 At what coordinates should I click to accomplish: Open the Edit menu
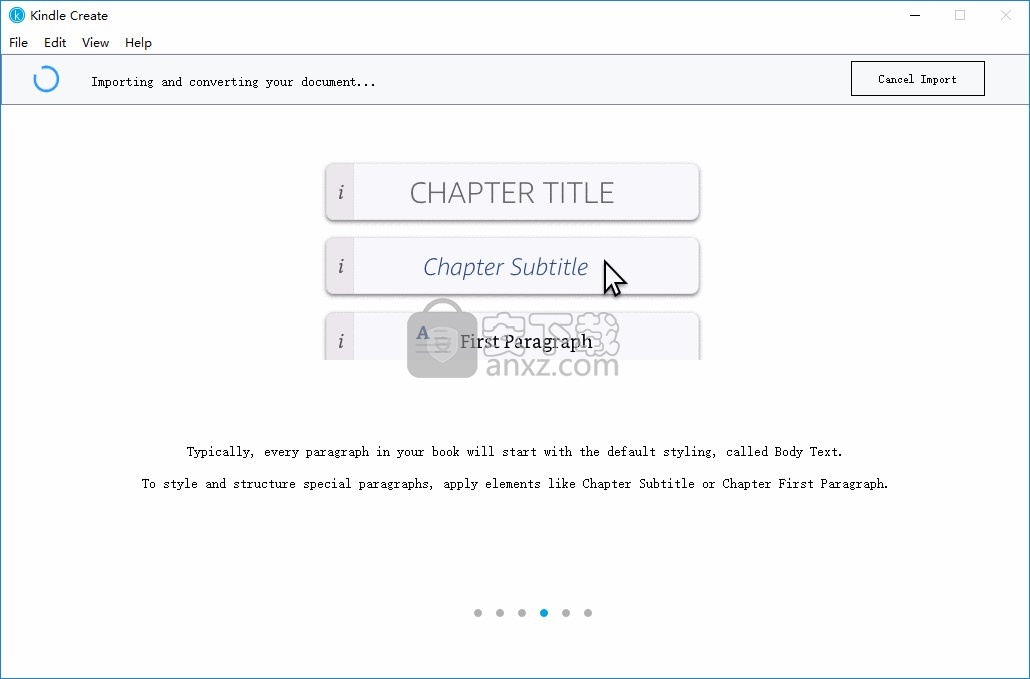pos(55,43)
